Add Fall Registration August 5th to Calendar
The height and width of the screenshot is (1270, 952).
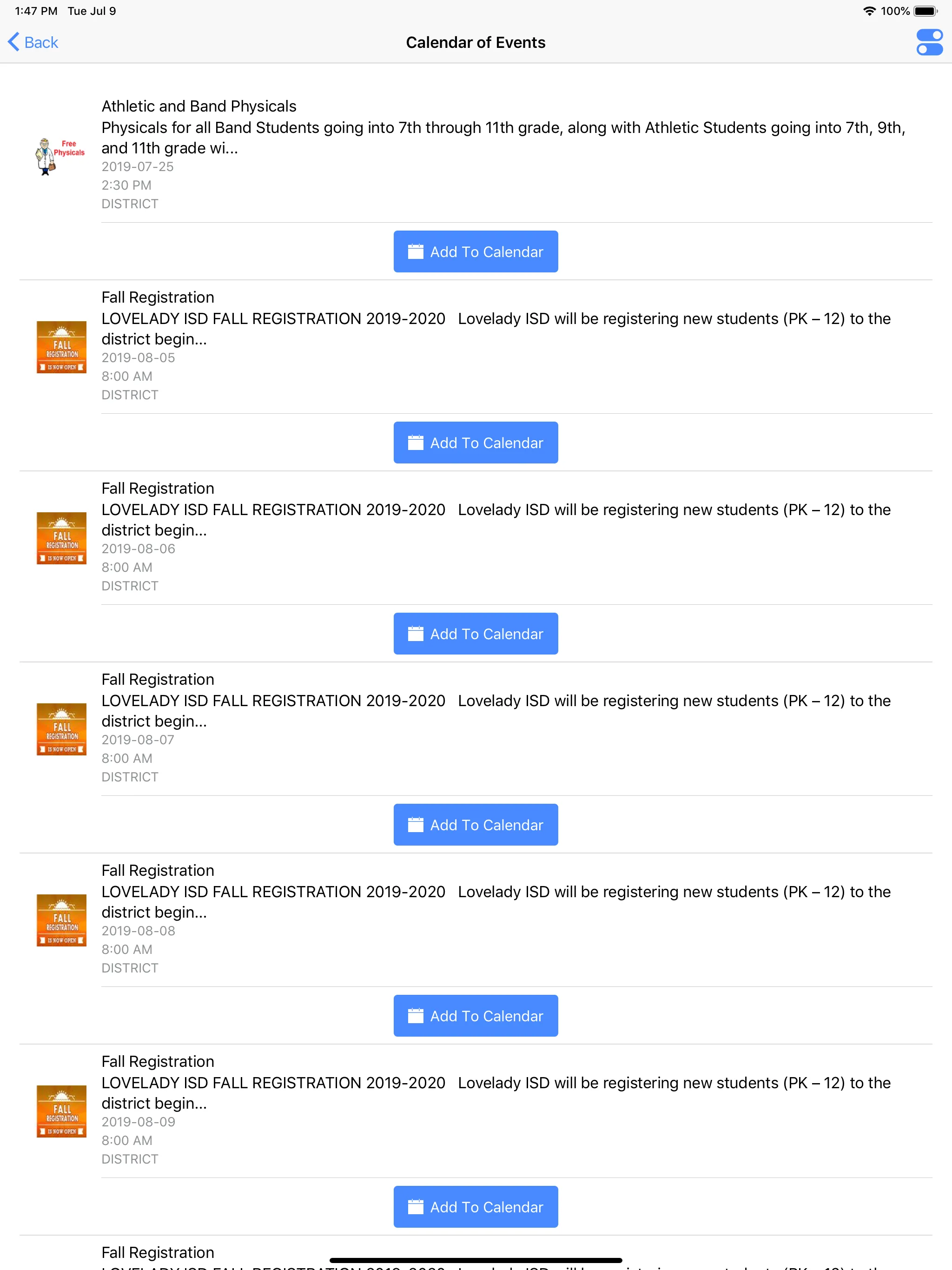point(476,443)
